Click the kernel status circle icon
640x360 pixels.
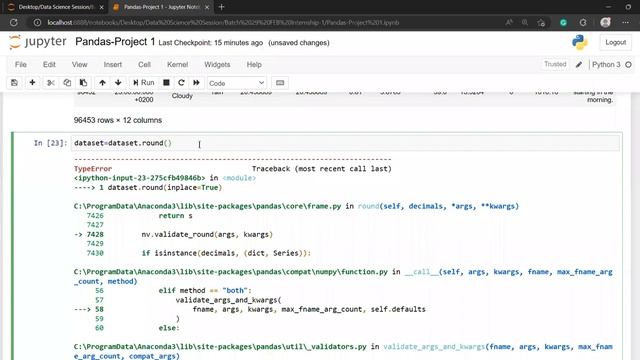click(629, 64)
